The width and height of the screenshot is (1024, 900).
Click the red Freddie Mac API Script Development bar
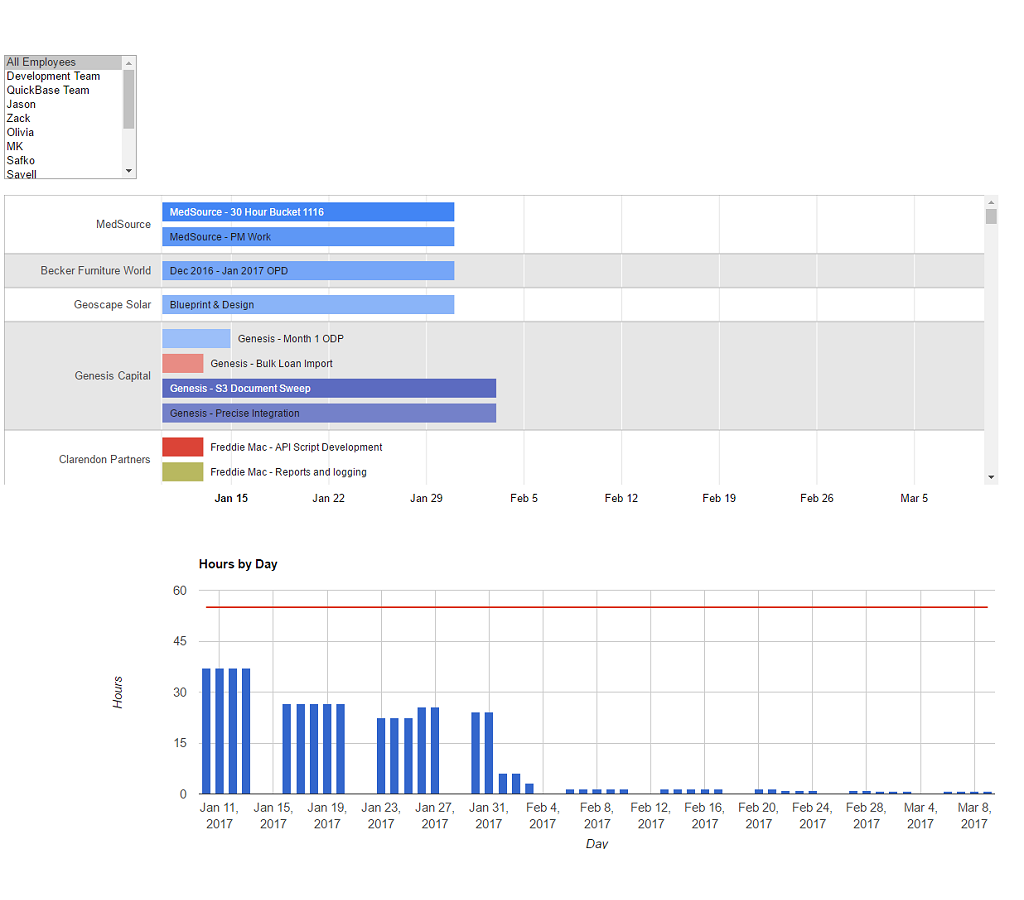183,447
